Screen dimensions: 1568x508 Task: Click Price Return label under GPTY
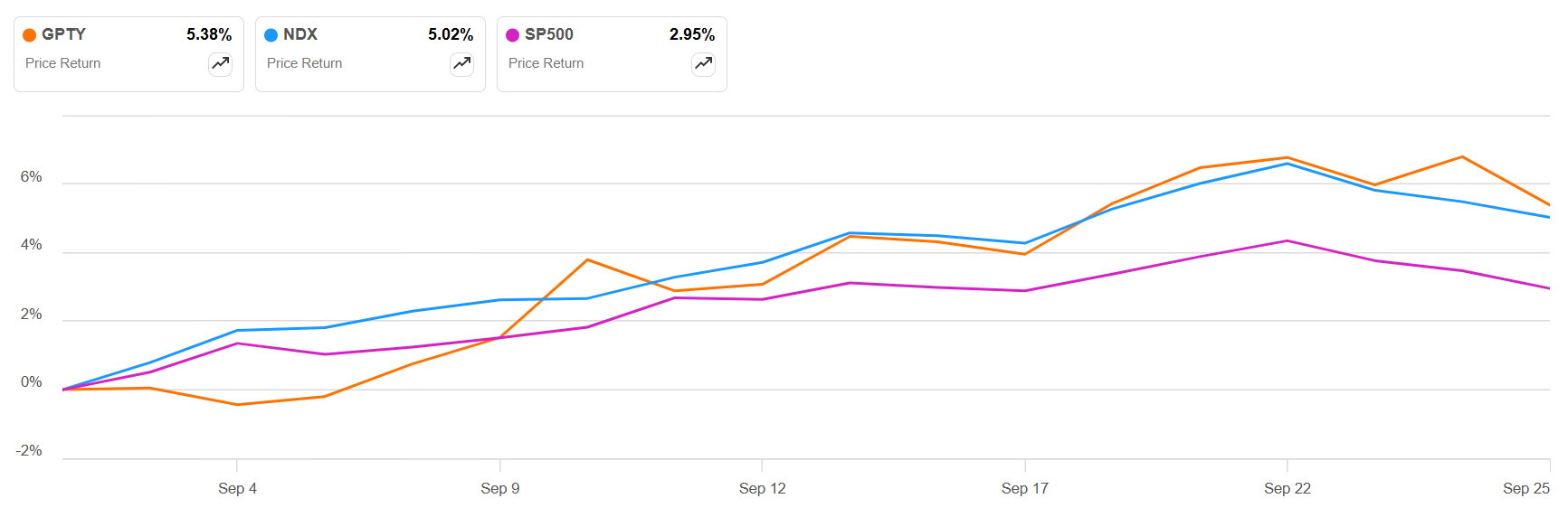pos(63,63)
